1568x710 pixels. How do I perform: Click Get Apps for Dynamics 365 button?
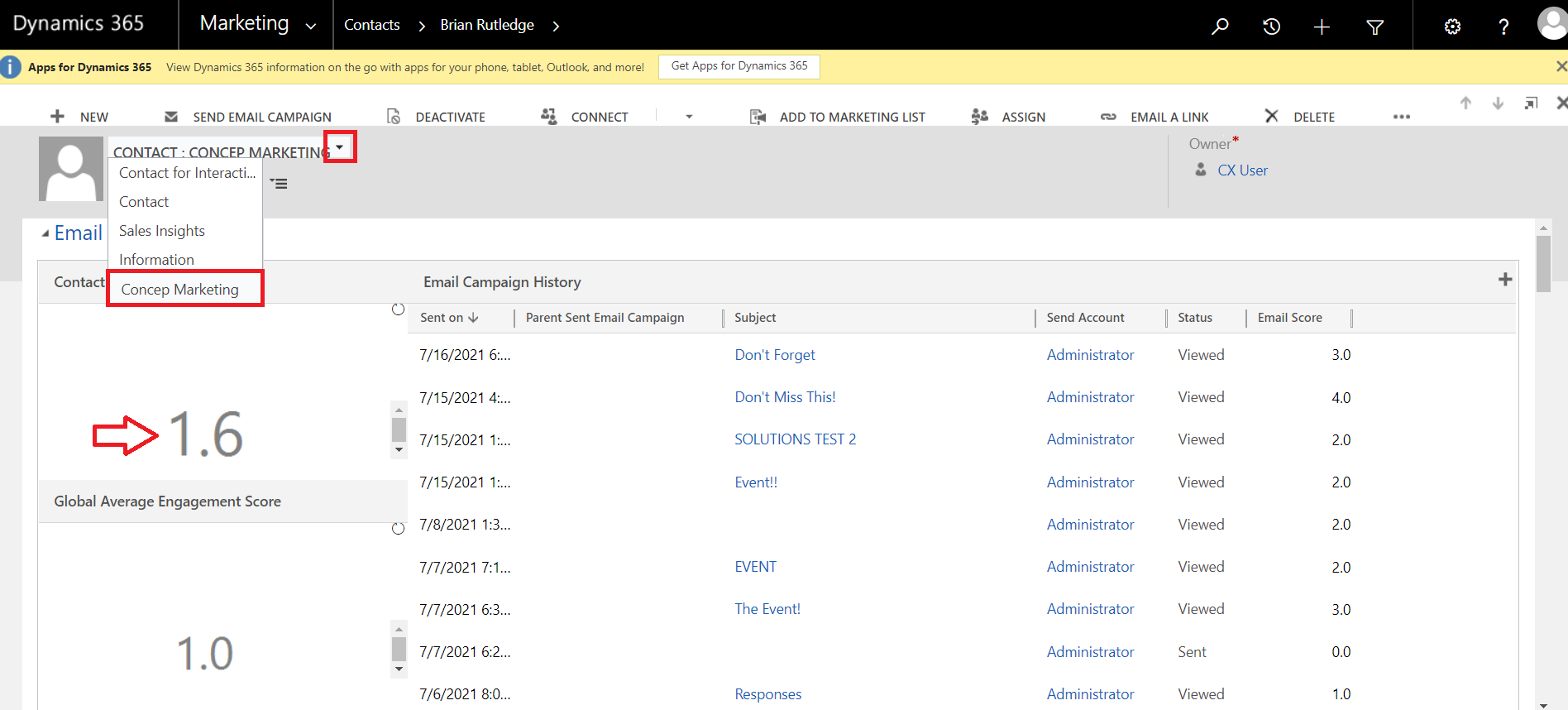[x=739, y=66]
